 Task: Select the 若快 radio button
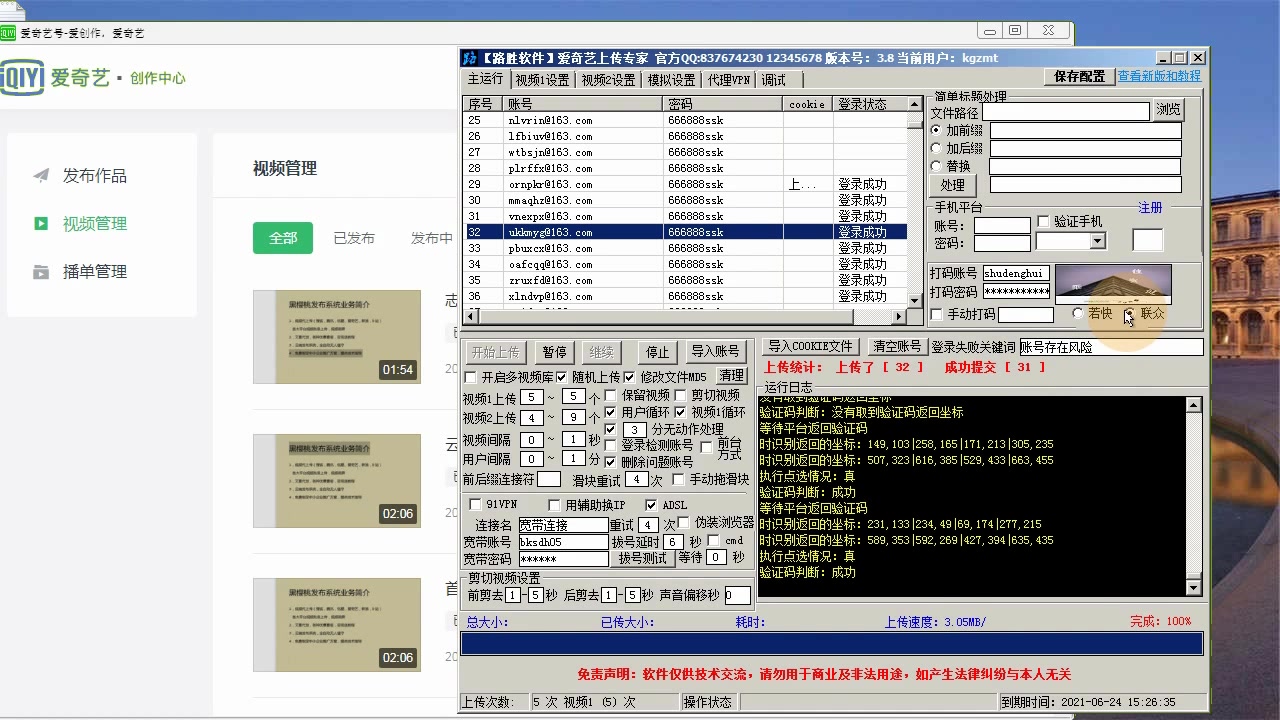click(x=1077, y=313)
